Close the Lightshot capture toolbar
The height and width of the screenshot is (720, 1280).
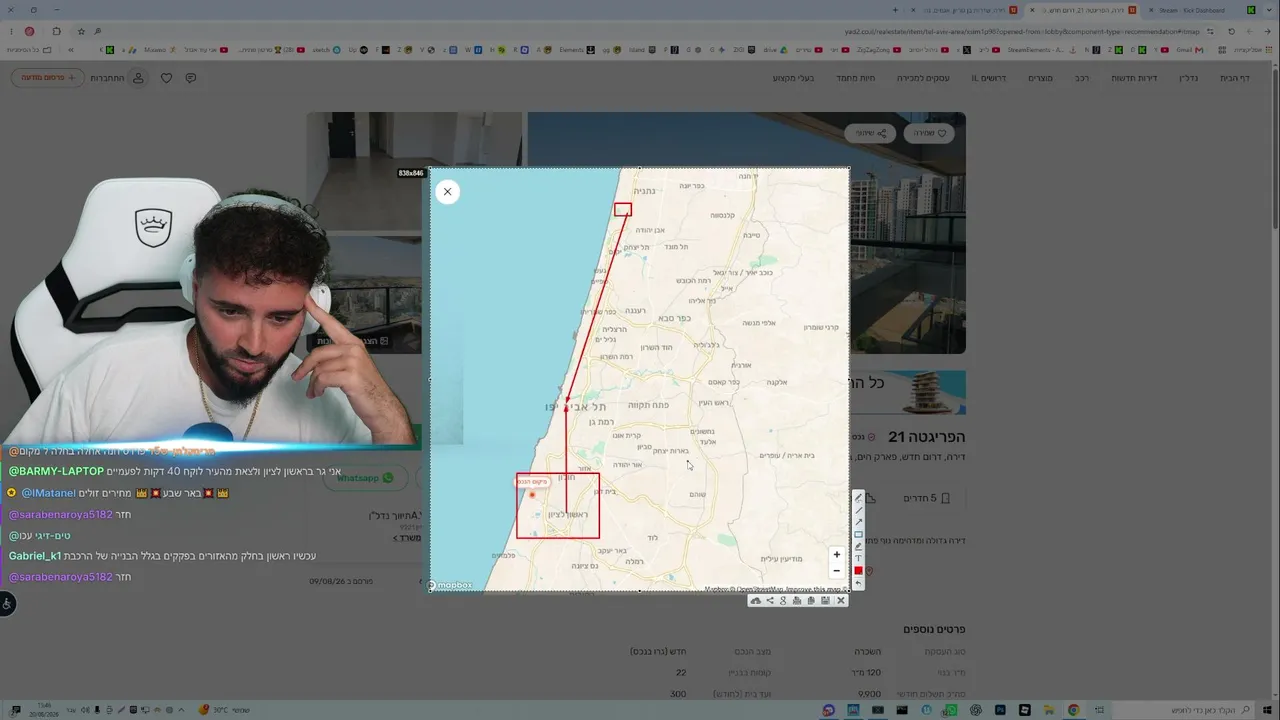point(840,600)
